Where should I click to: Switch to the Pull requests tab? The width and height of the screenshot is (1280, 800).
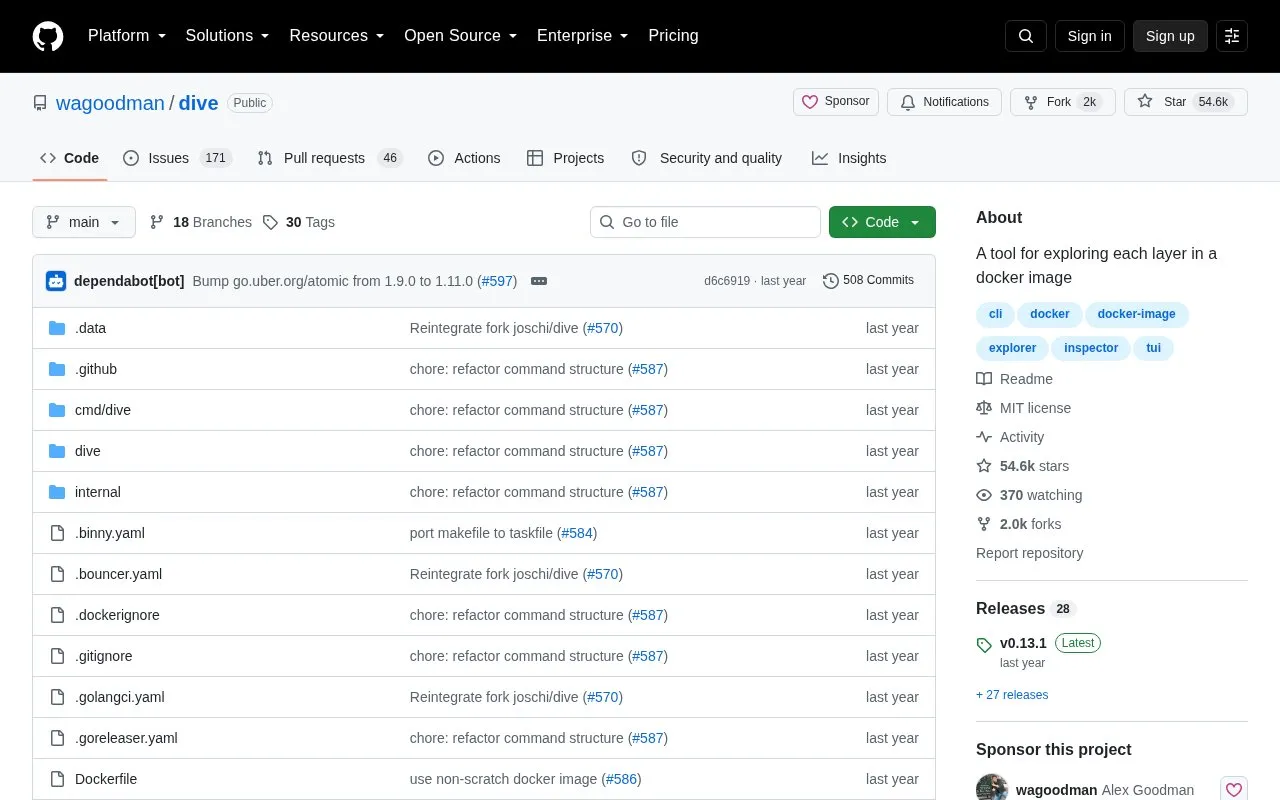tap(329, 158)
